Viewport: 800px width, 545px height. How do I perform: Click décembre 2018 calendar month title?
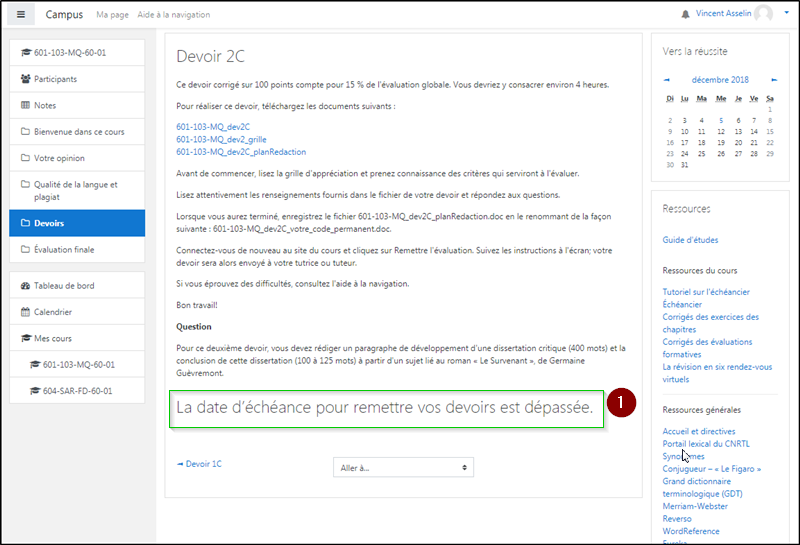[x=719, y=80]
